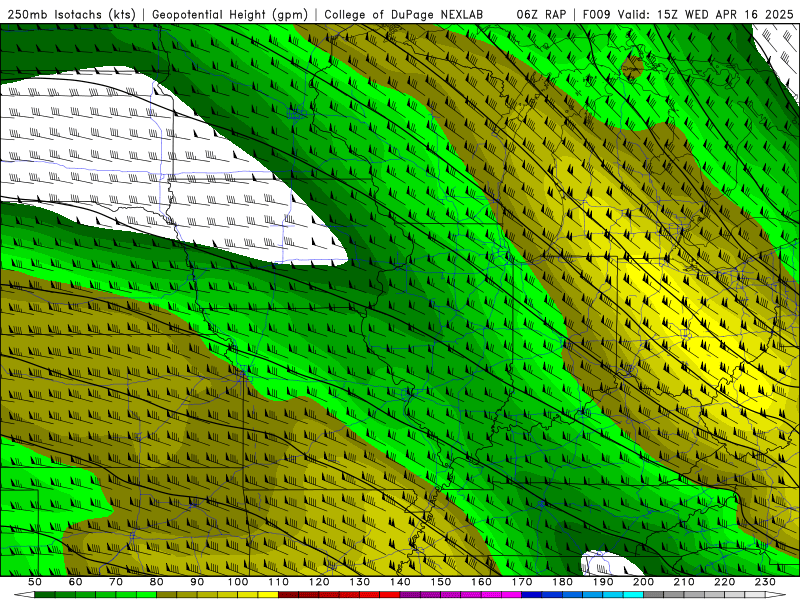This screenshot has height=600, width=800.
Task: Click the 100 label on the isotach scale
Action: 238,582
